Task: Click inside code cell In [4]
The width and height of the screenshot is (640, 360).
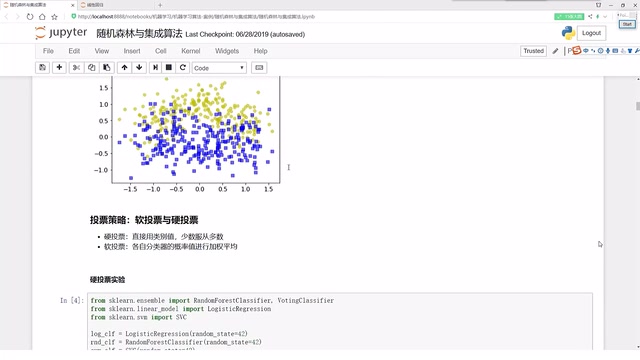Action: point(340,321)
